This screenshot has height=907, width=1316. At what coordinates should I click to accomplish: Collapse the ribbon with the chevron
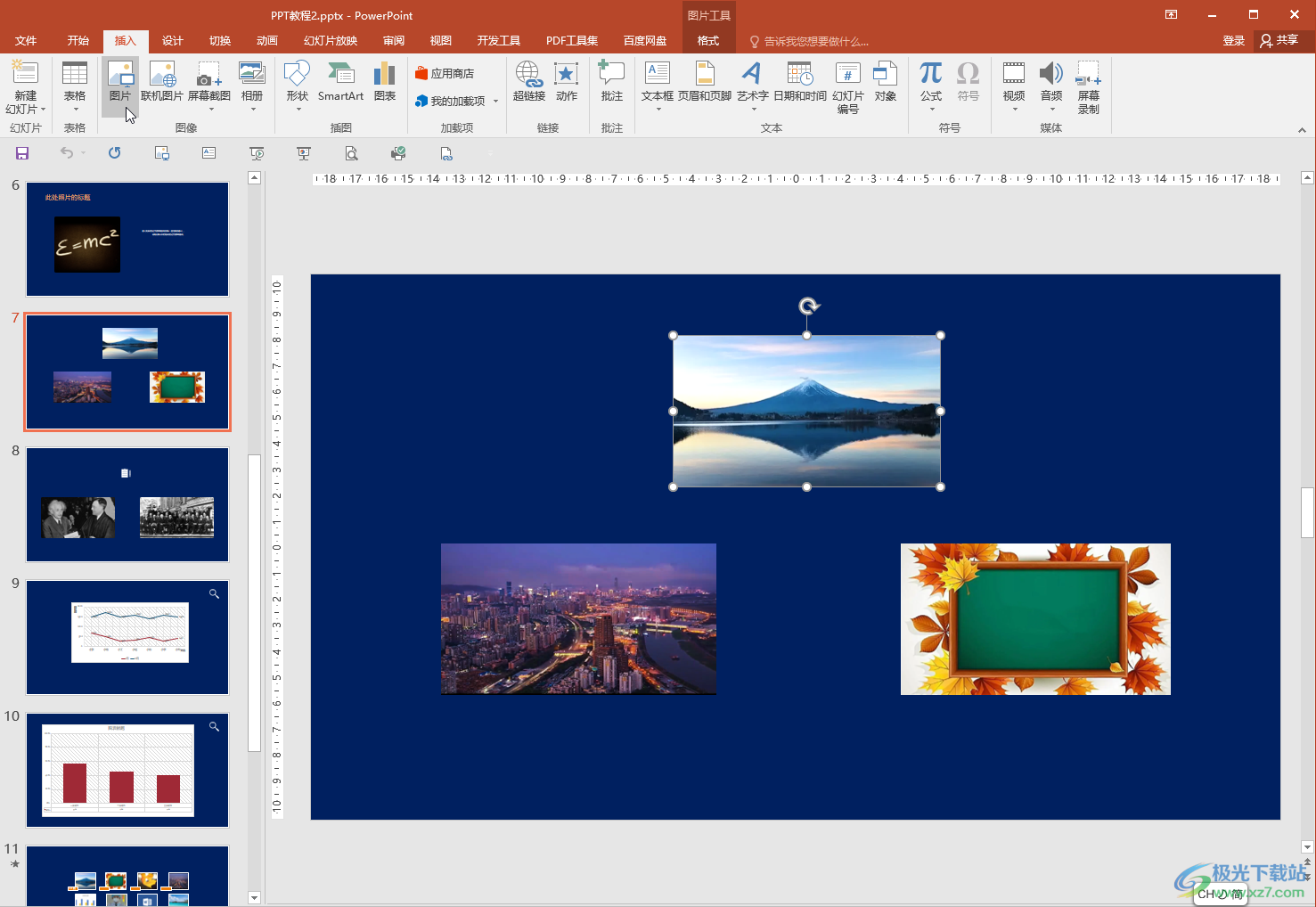1302,130
